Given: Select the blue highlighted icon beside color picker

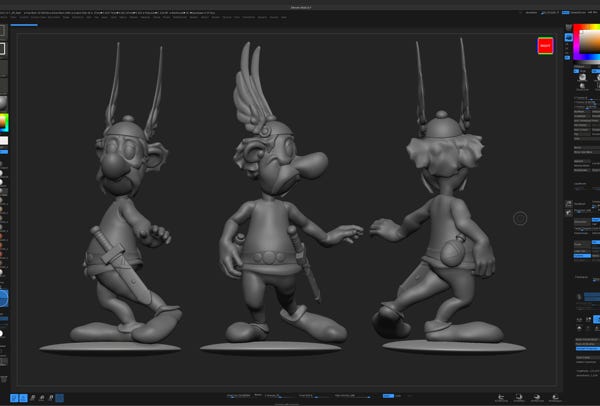Looking at the screenshot, I should [x=569, y=37].
